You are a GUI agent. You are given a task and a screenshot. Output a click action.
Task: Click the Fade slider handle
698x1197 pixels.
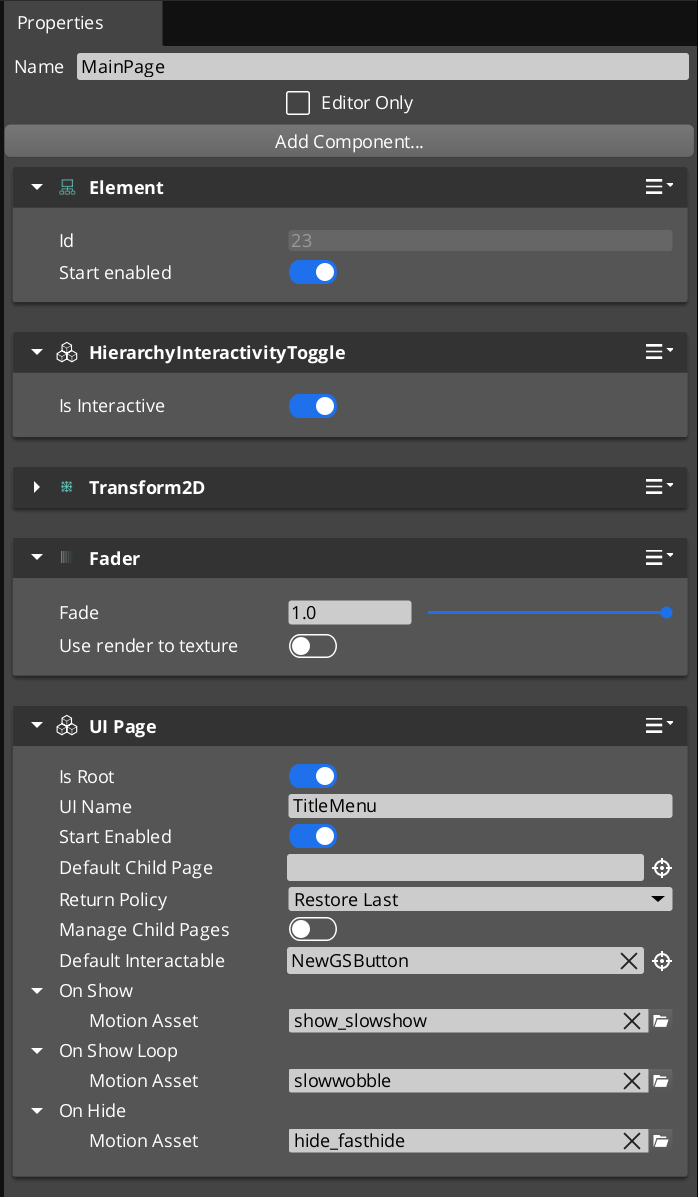[666, 612]
